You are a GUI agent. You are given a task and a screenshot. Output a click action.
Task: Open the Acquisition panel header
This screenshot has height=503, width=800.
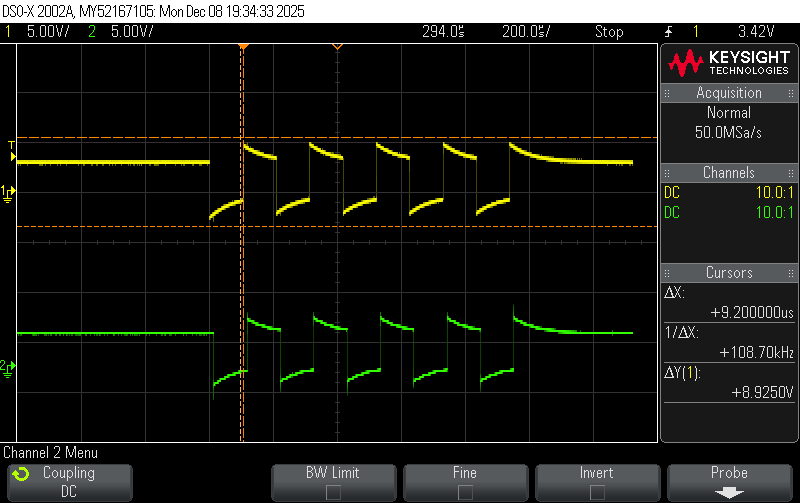point(729,93)
